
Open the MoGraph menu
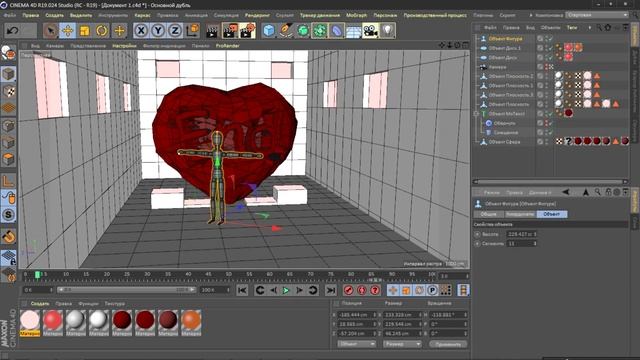point(356,15)
